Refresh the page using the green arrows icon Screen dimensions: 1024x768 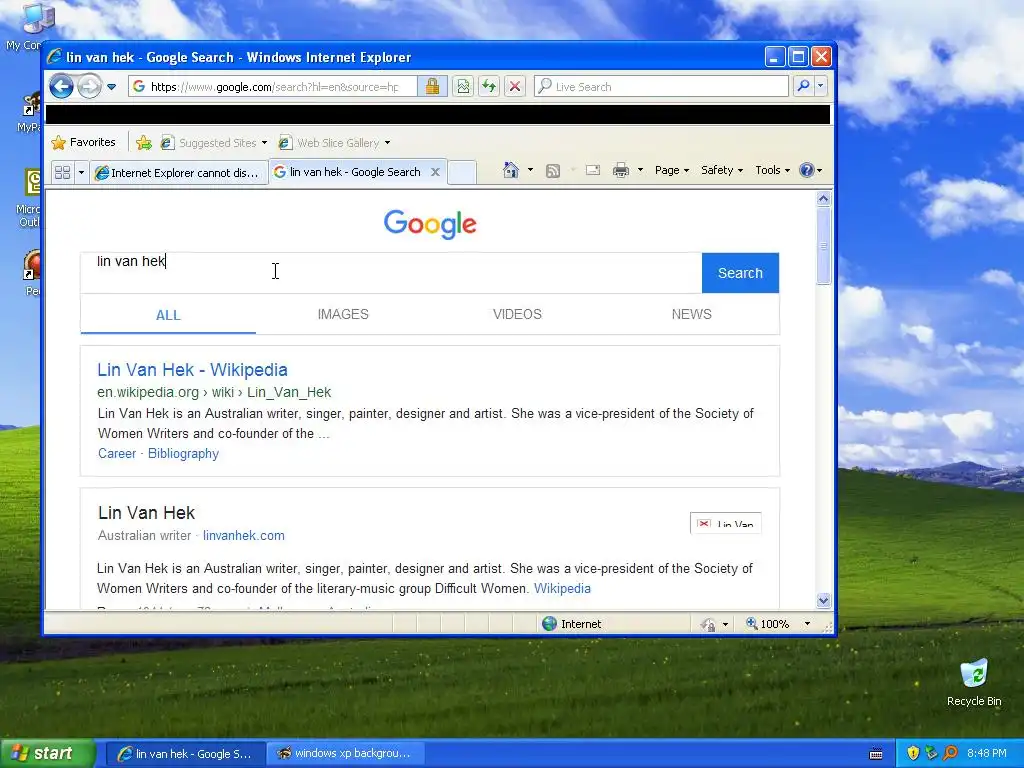[489, 86]
